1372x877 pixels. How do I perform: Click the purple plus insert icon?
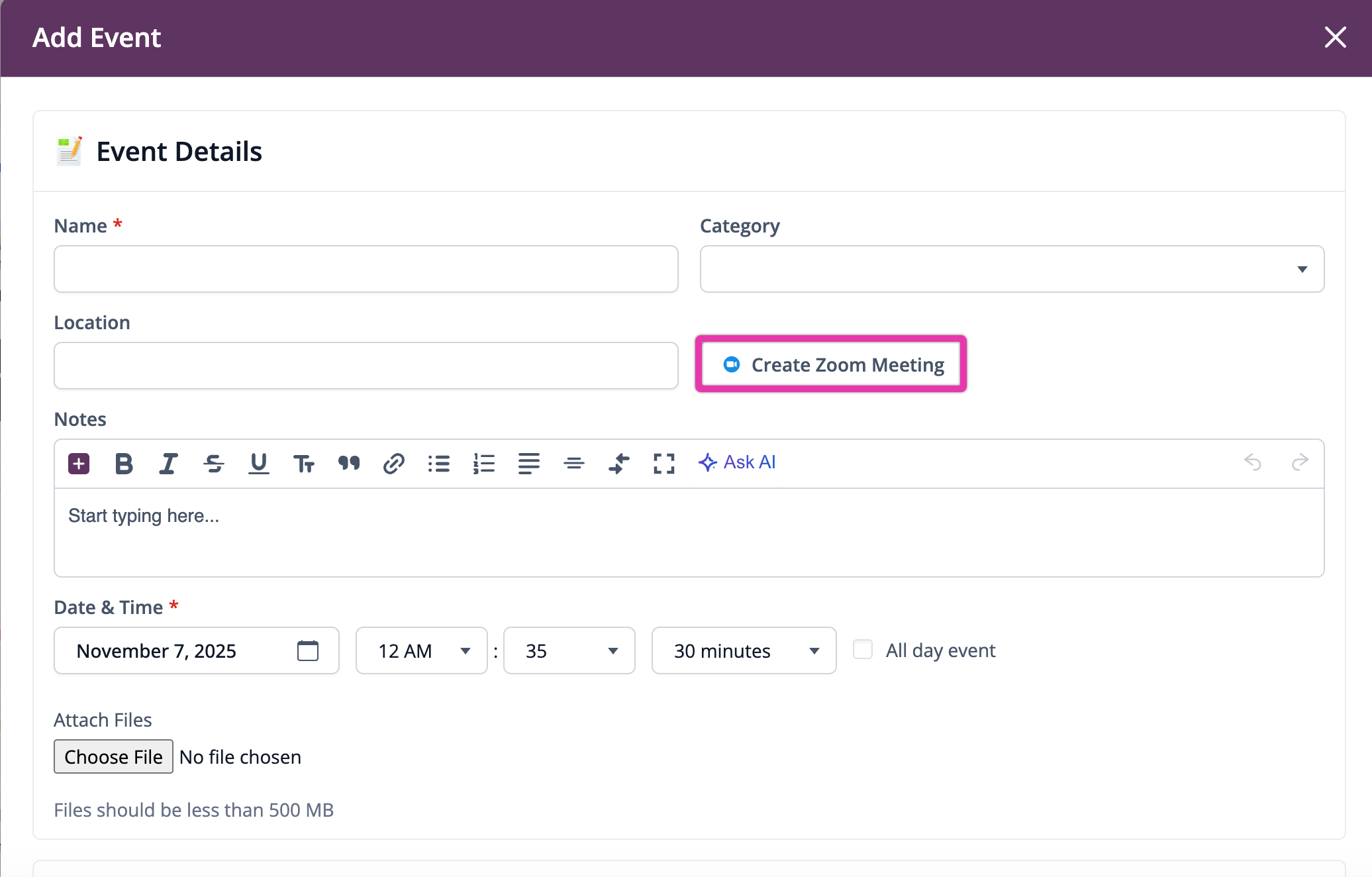(79, 463)
